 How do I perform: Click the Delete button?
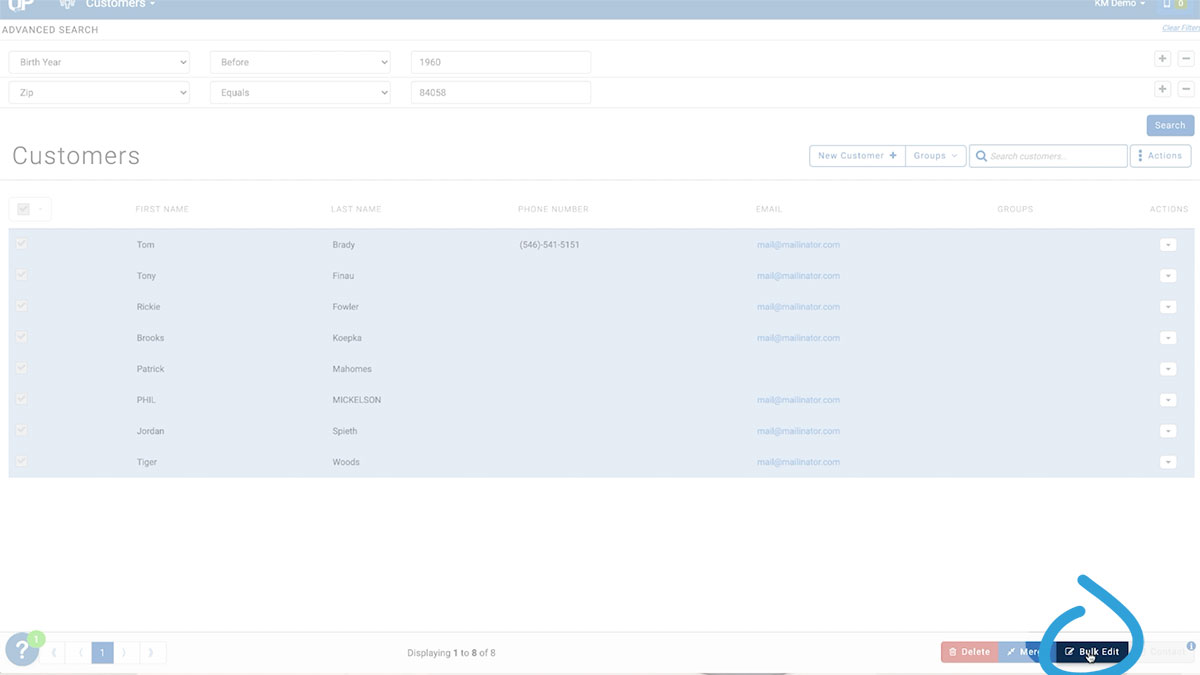[969, 652]
